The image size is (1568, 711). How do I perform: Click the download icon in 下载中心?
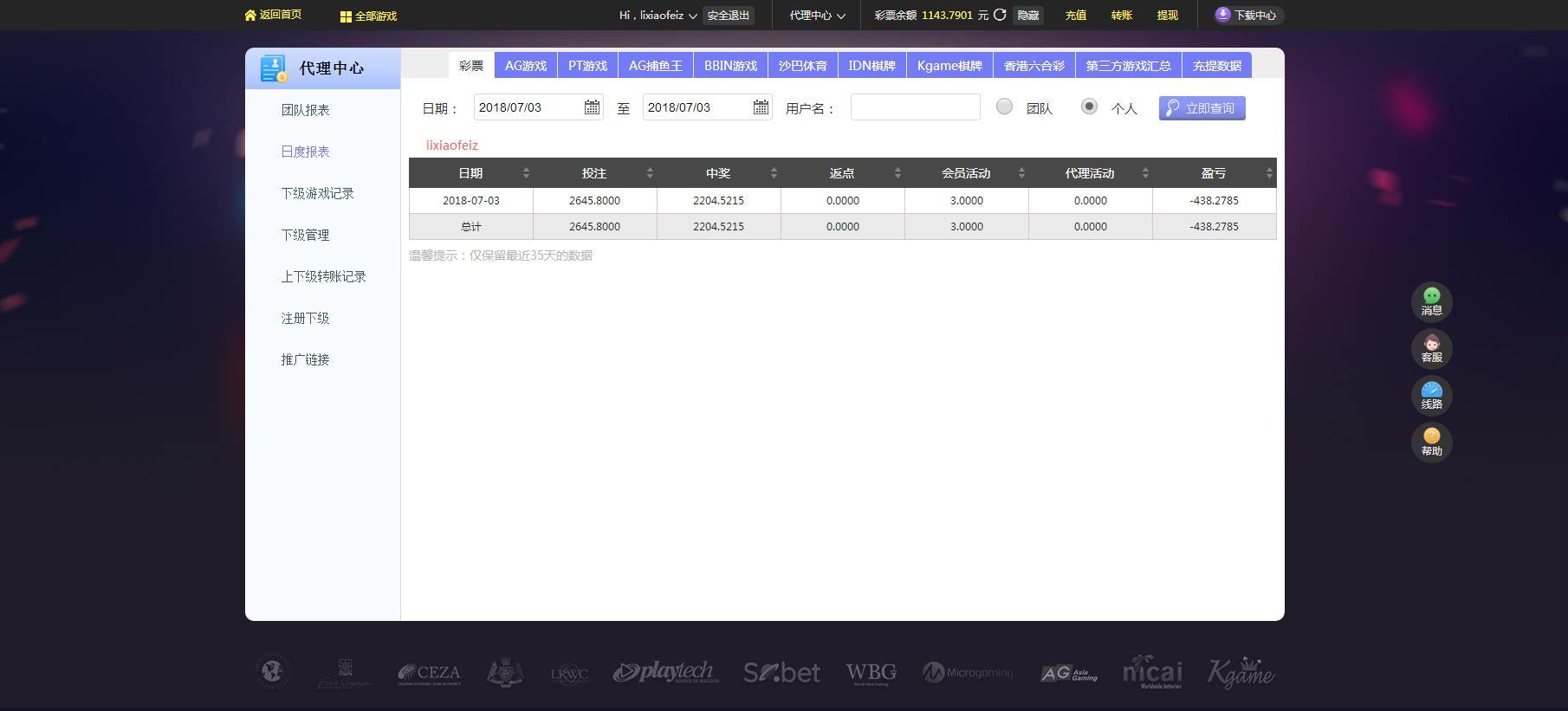(x=1222, y=15)
